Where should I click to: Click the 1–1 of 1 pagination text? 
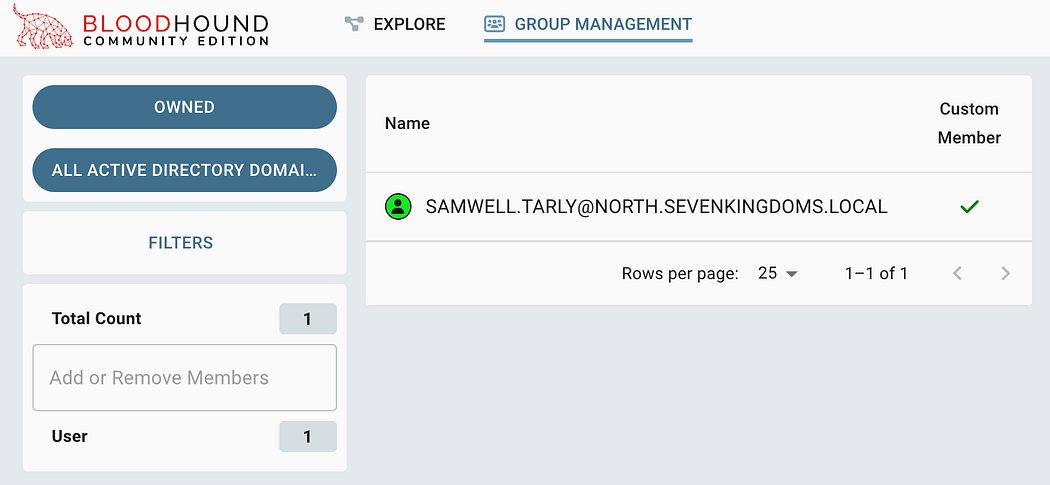[876, 273]
